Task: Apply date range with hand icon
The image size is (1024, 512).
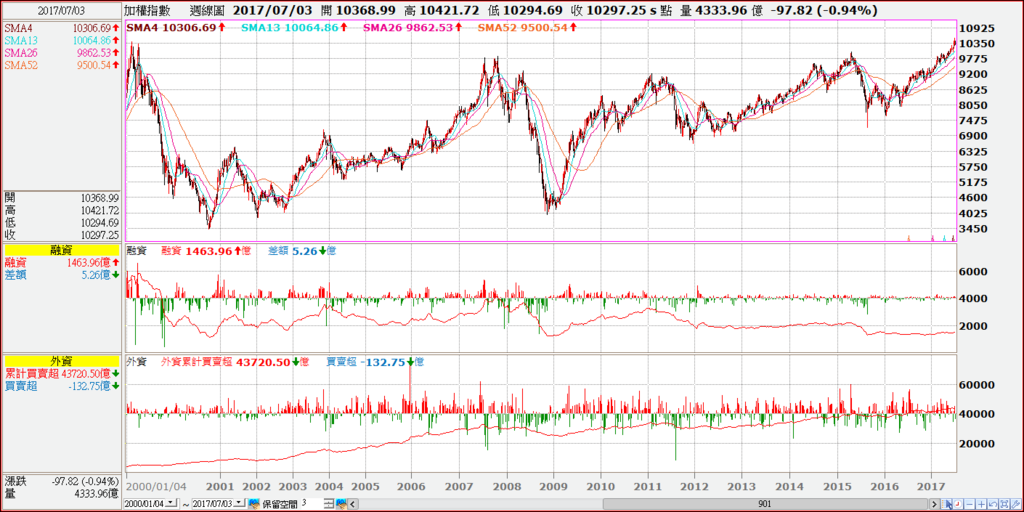Action: tap(254, 504)
